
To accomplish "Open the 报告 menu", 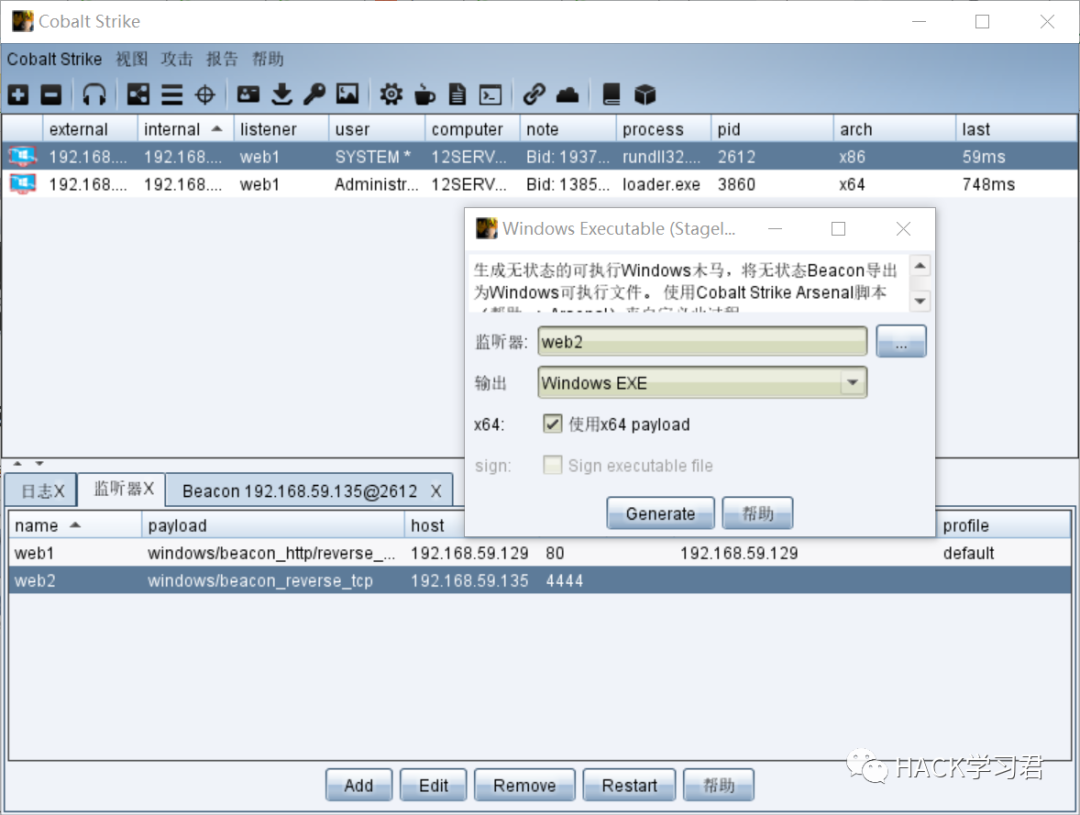I will [x=222, y=59].
